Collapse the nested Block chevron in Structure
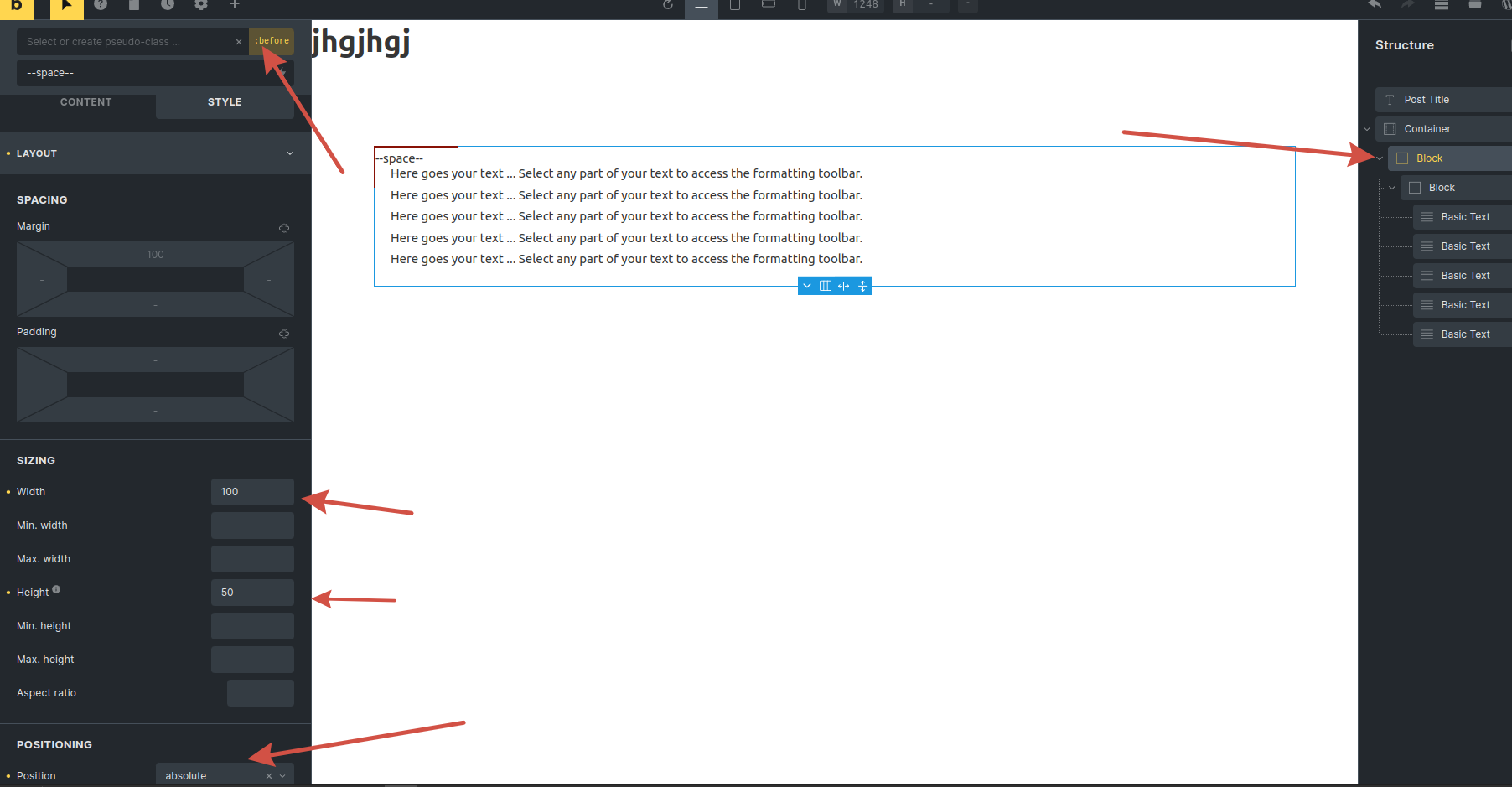This screenshot has width=1512, height=787. click(x=1392, y=188)
